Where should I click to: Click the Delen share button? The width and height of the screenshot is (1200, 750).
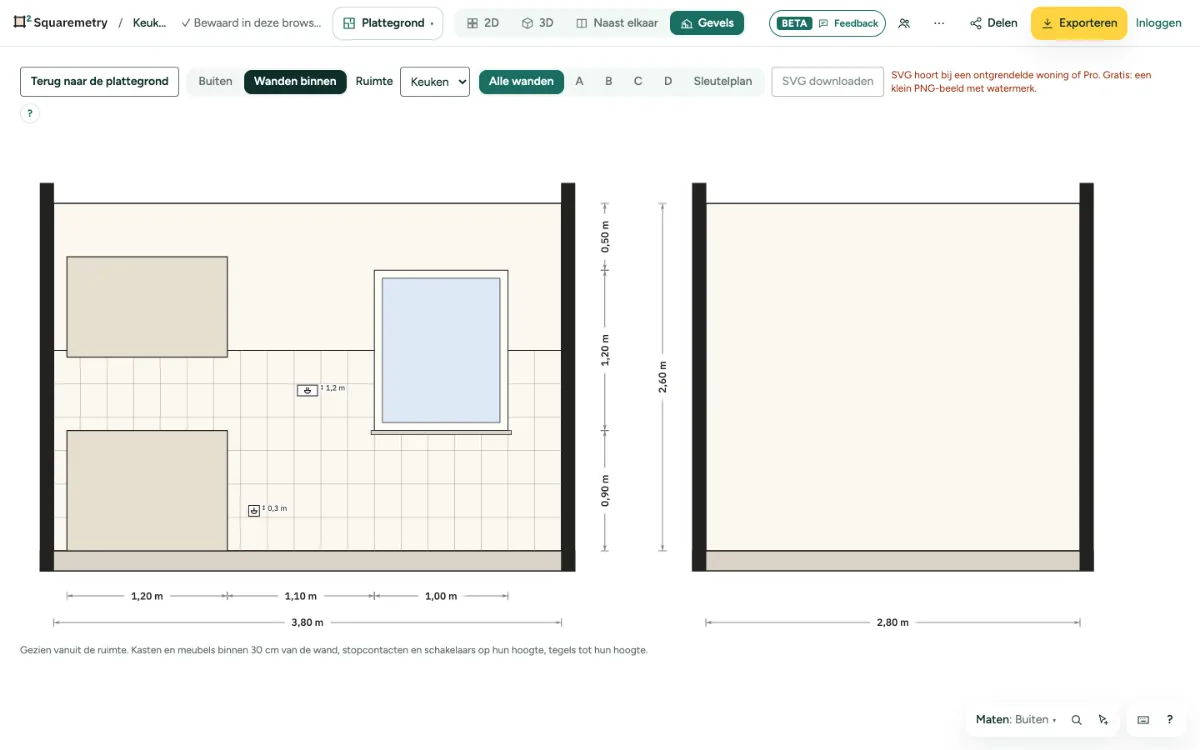coord(994,23)
